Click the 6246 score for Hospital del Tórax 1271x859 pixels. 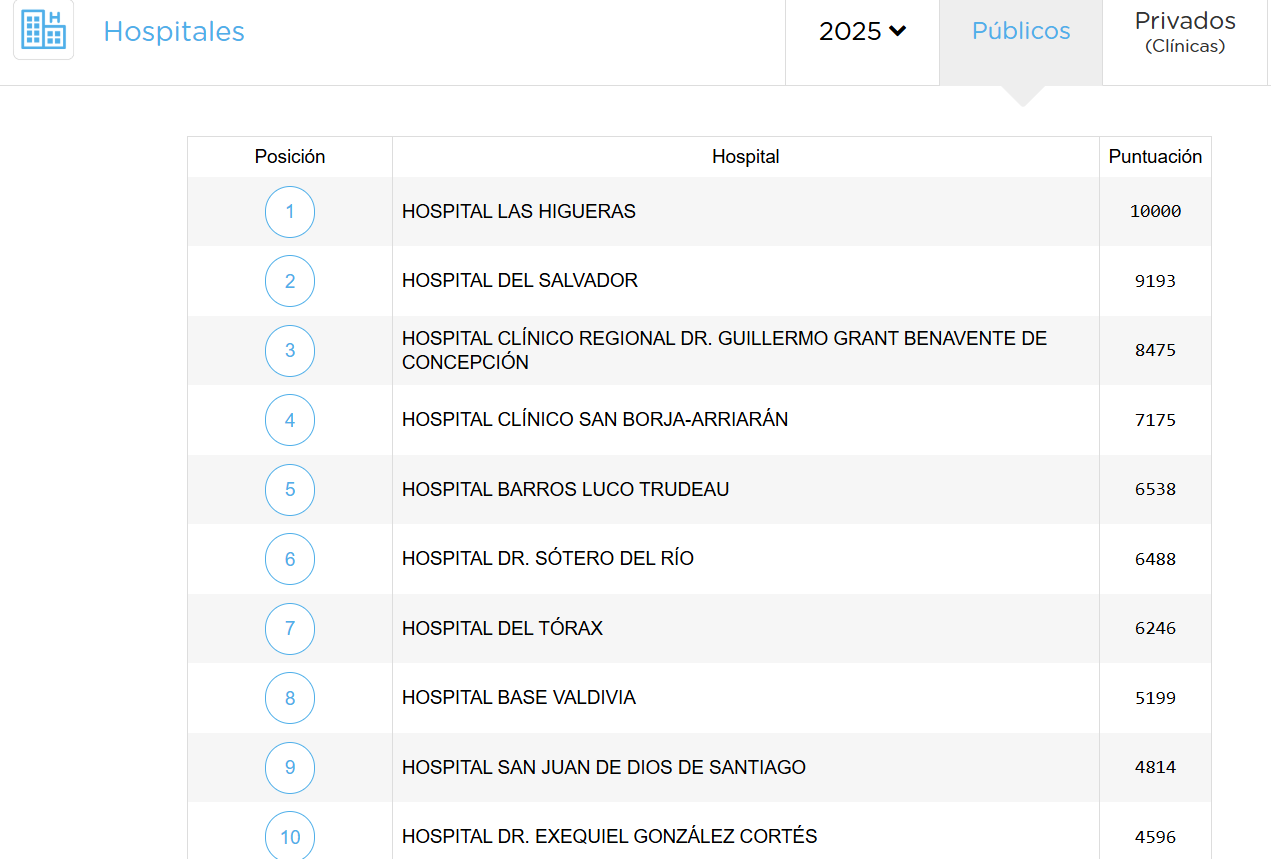tap(1155, 629)
